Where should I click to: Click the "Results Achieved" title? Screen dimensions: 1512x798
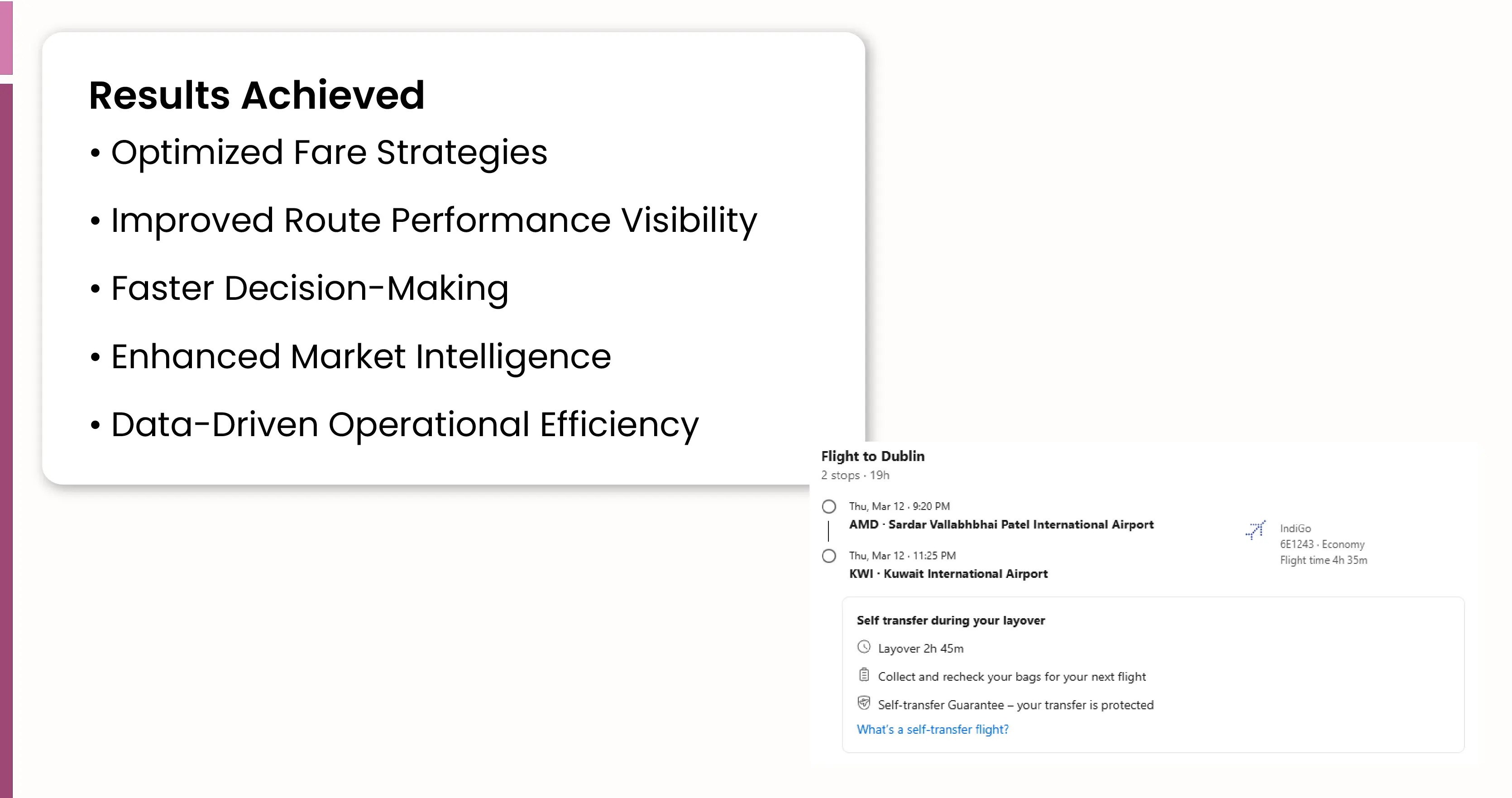257,95
